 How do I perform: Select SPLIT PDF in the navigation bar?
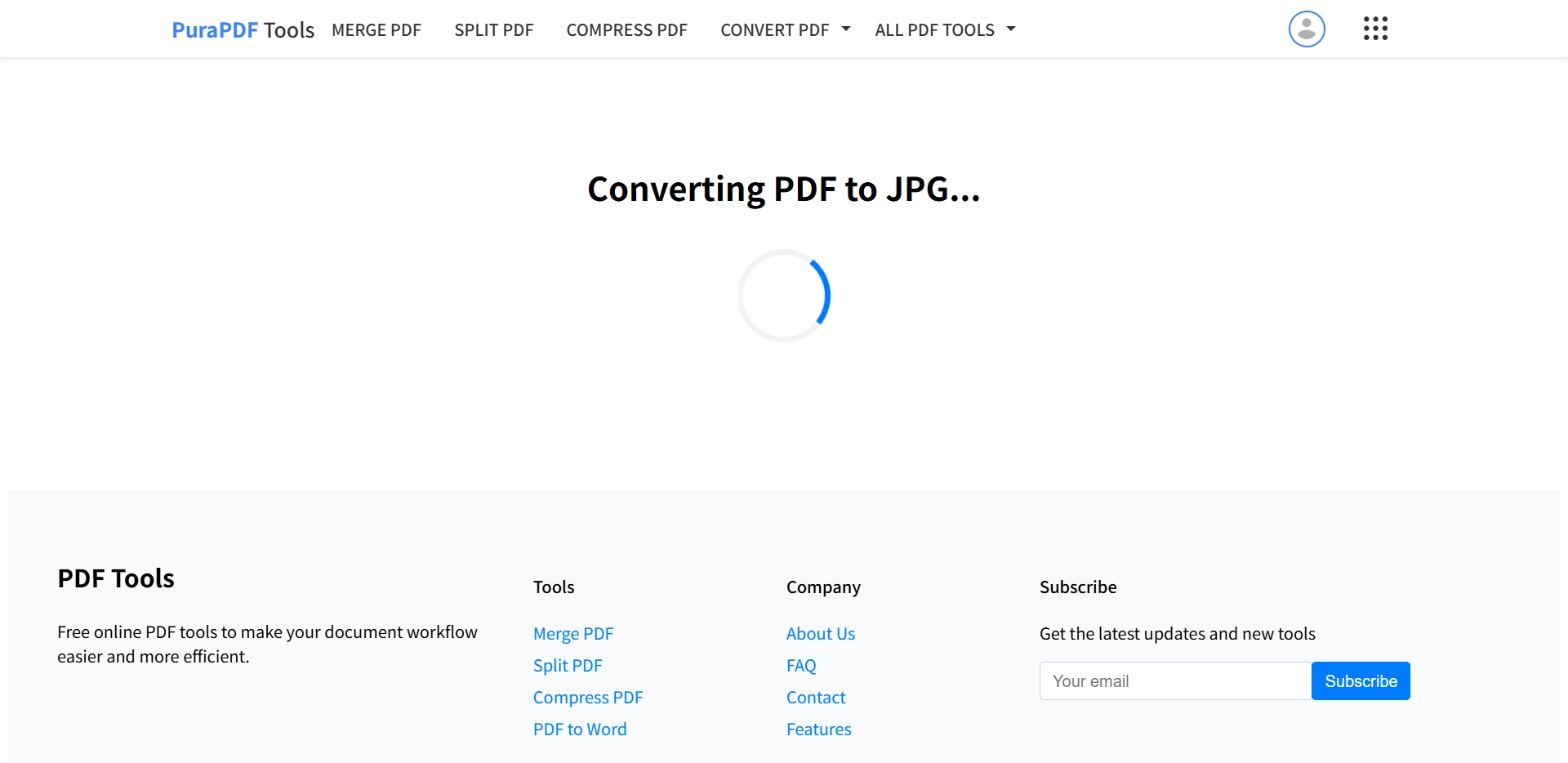[493, 29]
